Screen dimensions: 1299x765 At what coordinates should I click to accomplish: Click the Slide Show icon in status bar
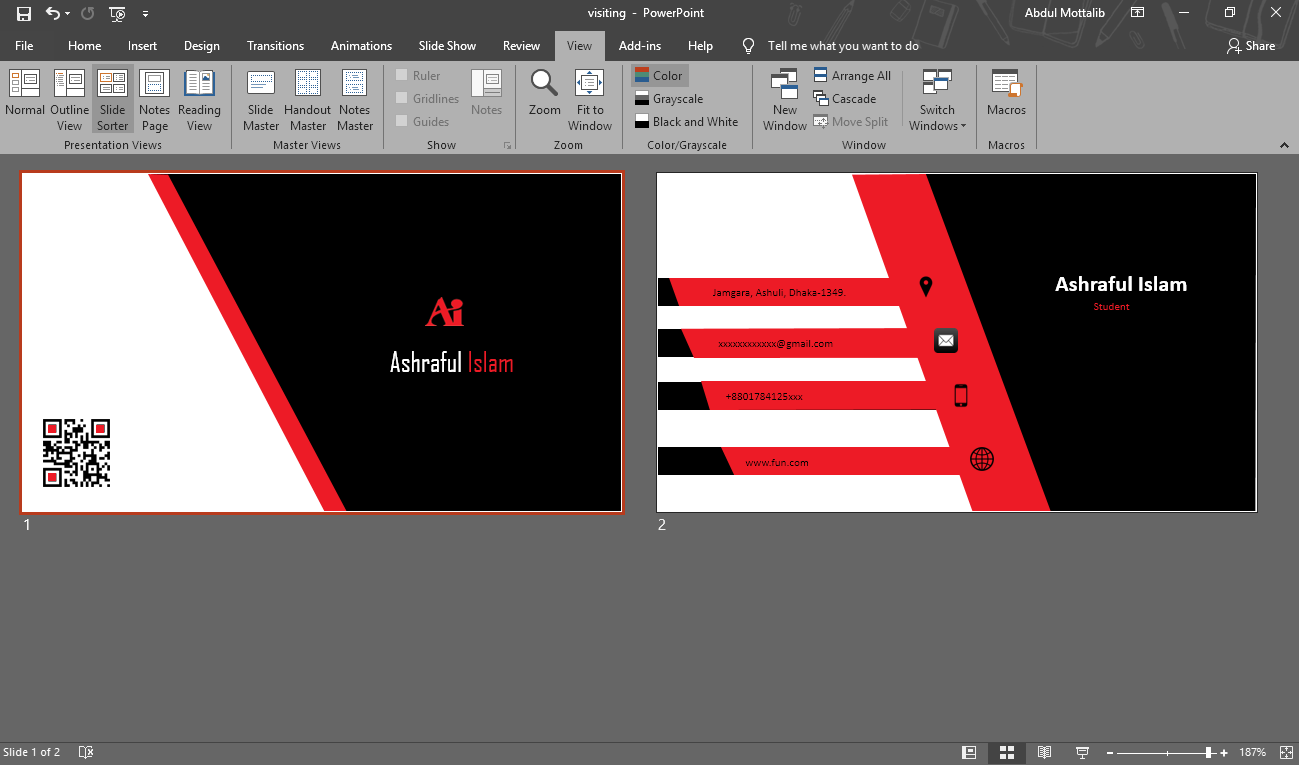tap(1081, 752)
